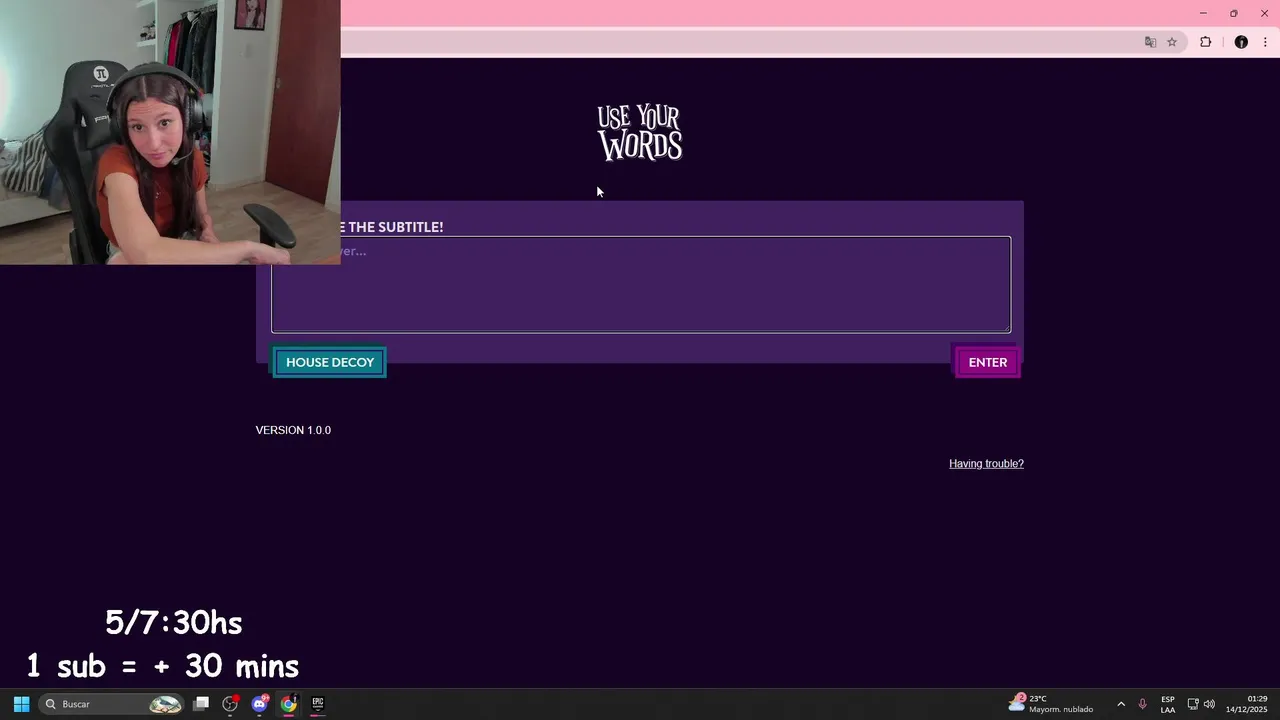Restore down the Chrome window

point(1234,13)
